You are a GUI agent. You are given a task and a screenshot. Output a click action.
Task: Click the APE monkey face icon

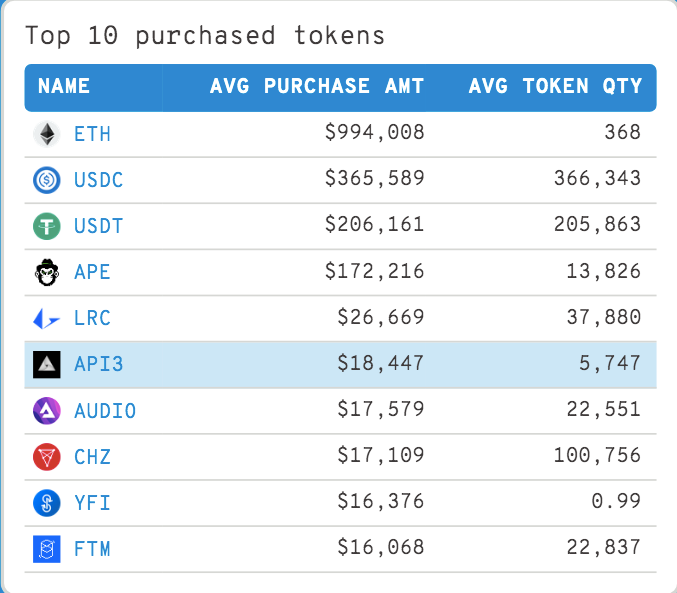46,272
